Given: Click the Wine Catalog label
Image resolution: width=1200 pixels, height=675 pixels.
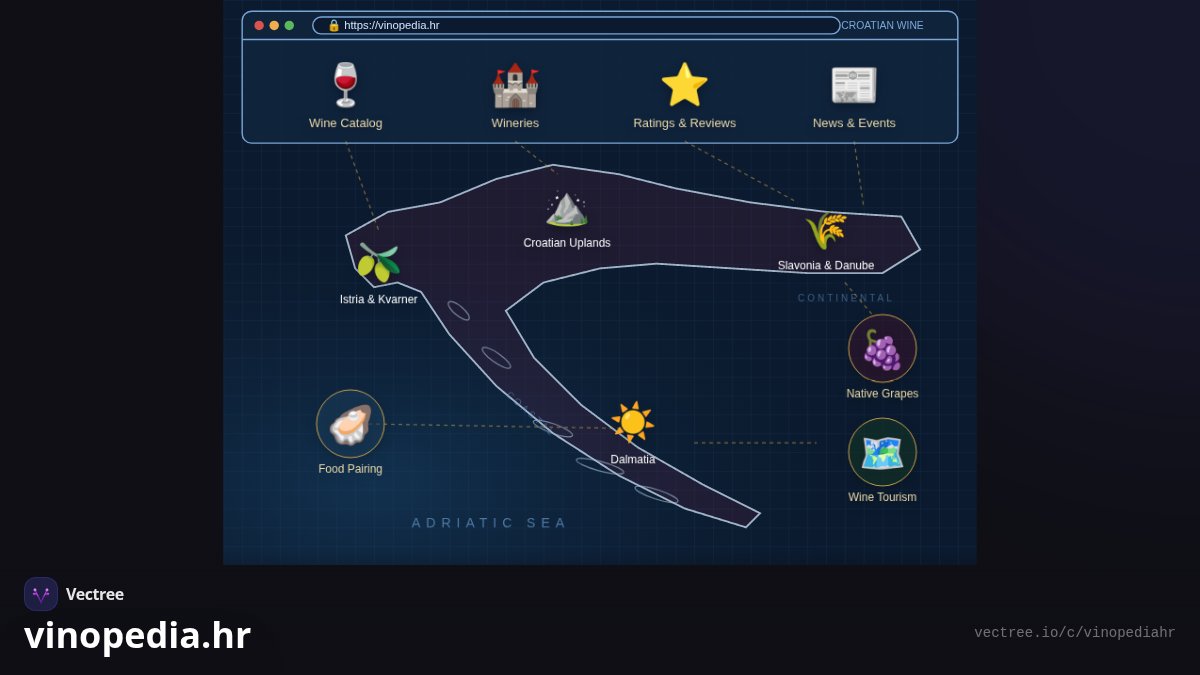Looking at the screenshot, I should coord(346,123).
